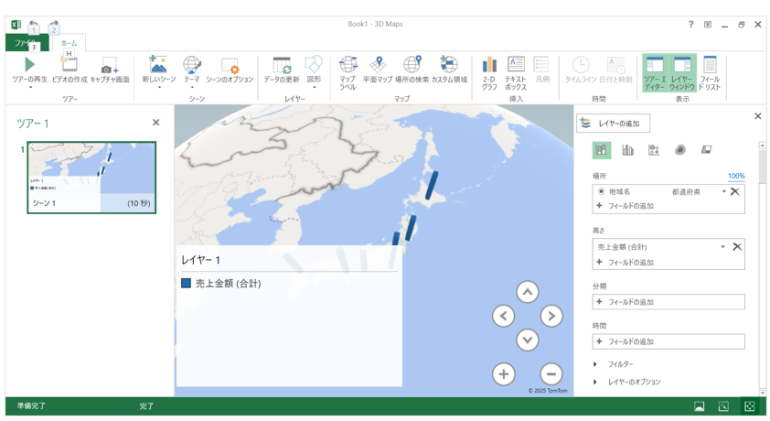
Task: Rotate the map right arrow
Action: pyautogui.click(x=551, y=316)
